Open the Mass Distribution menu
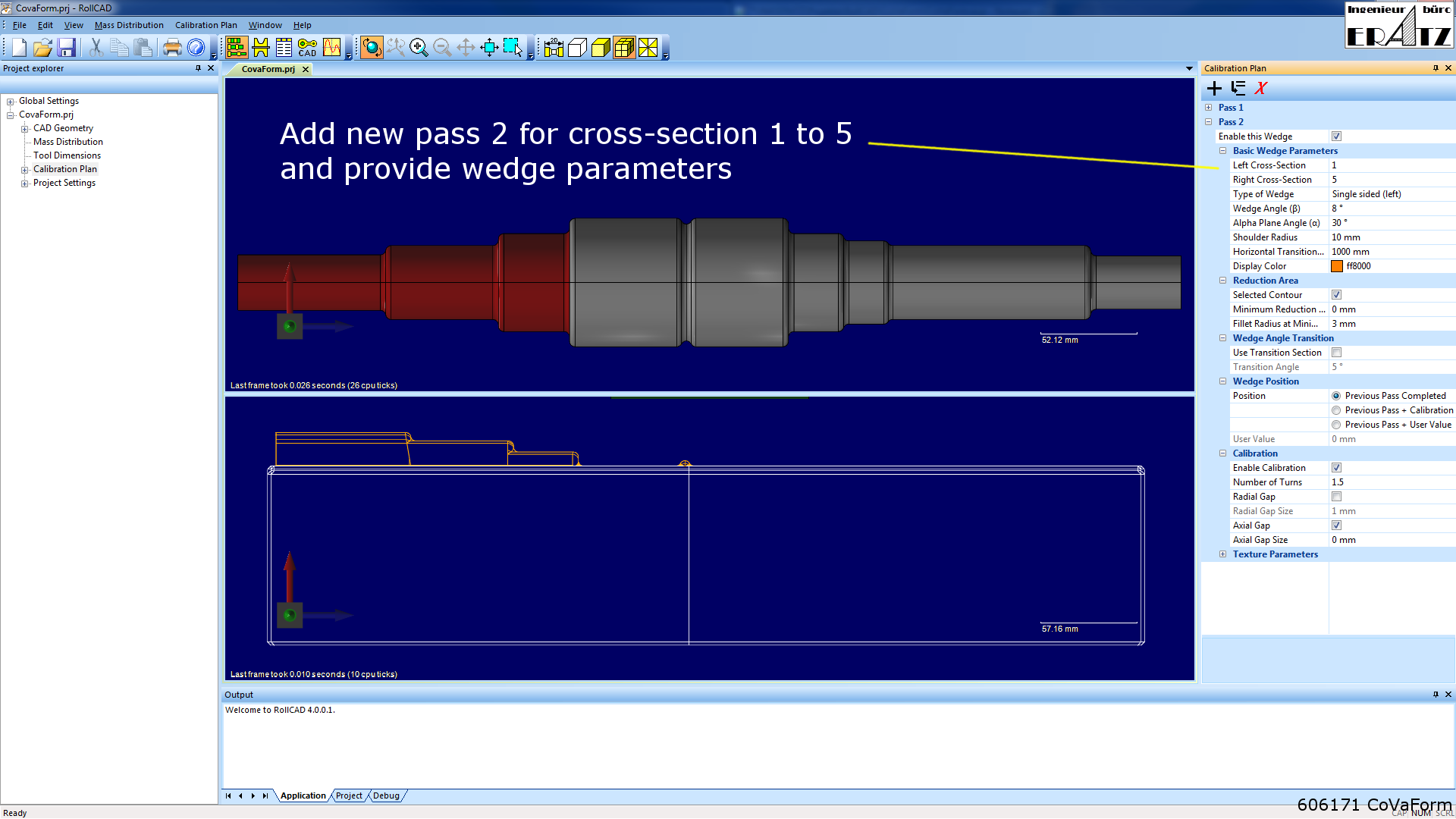 (x=129, y=25)
